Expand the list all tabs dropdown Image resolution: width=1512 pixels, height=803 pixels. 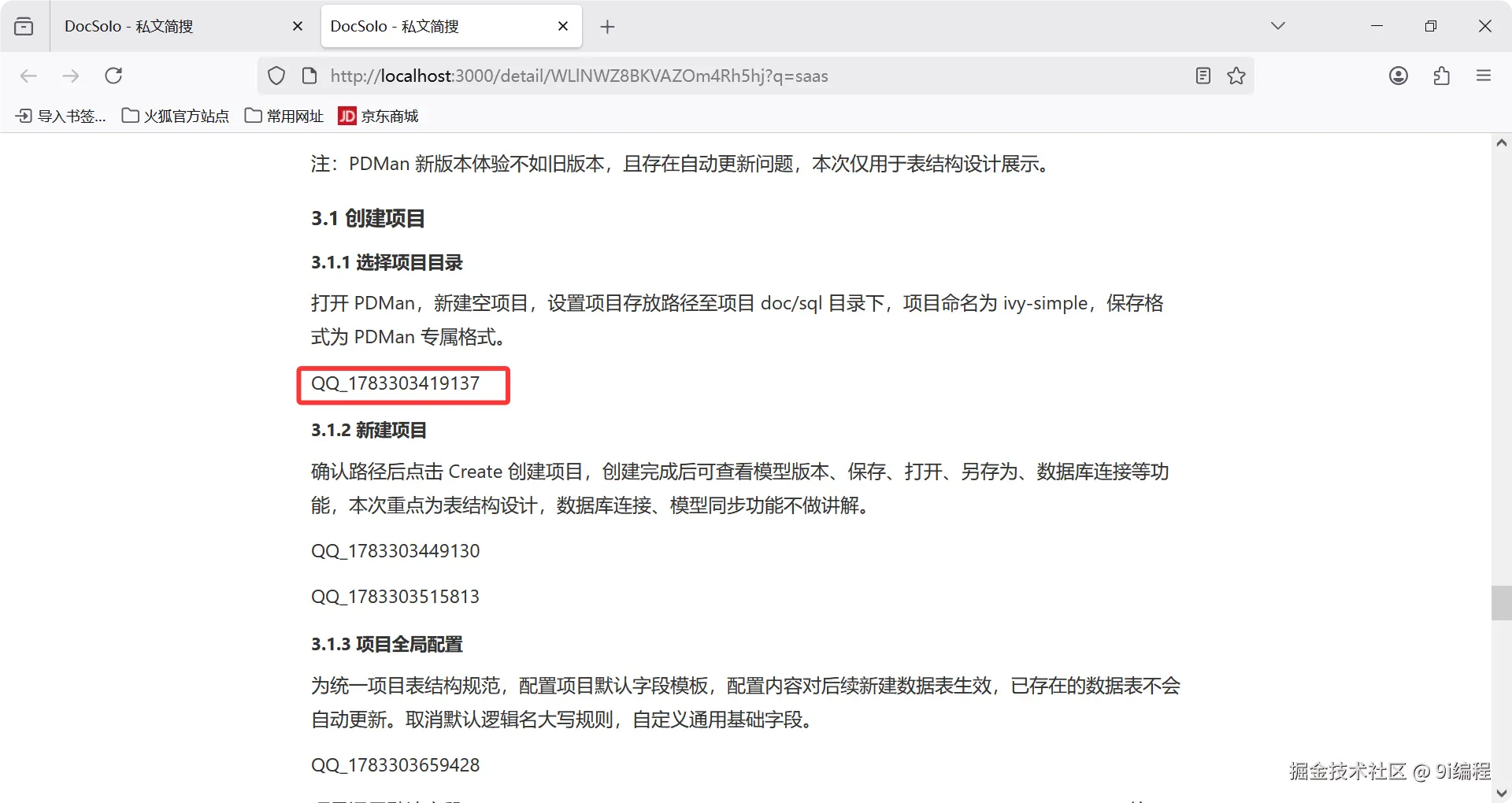point(1278,26)
